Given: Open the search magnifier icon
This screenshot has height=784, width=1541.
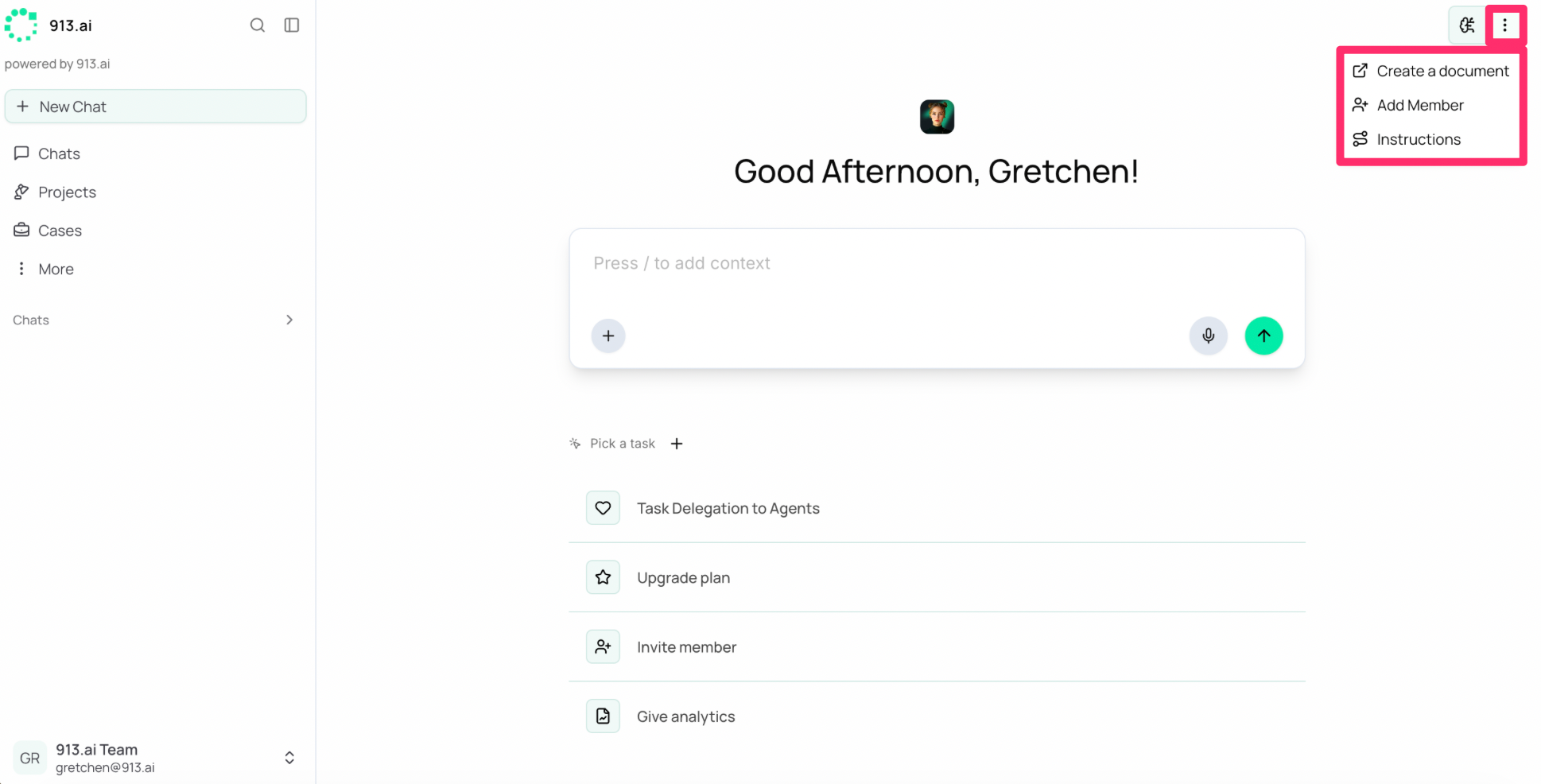Looking at the screenshot, I should 257,25.
